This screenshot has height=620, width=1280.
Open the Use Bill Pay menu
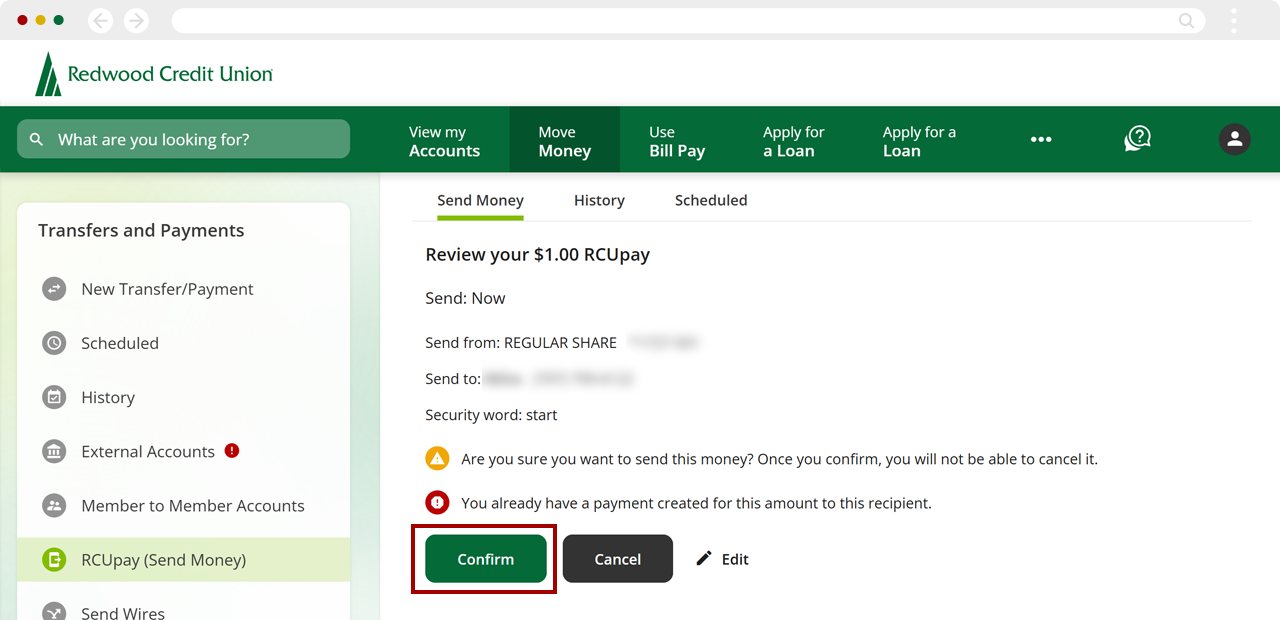677,141
